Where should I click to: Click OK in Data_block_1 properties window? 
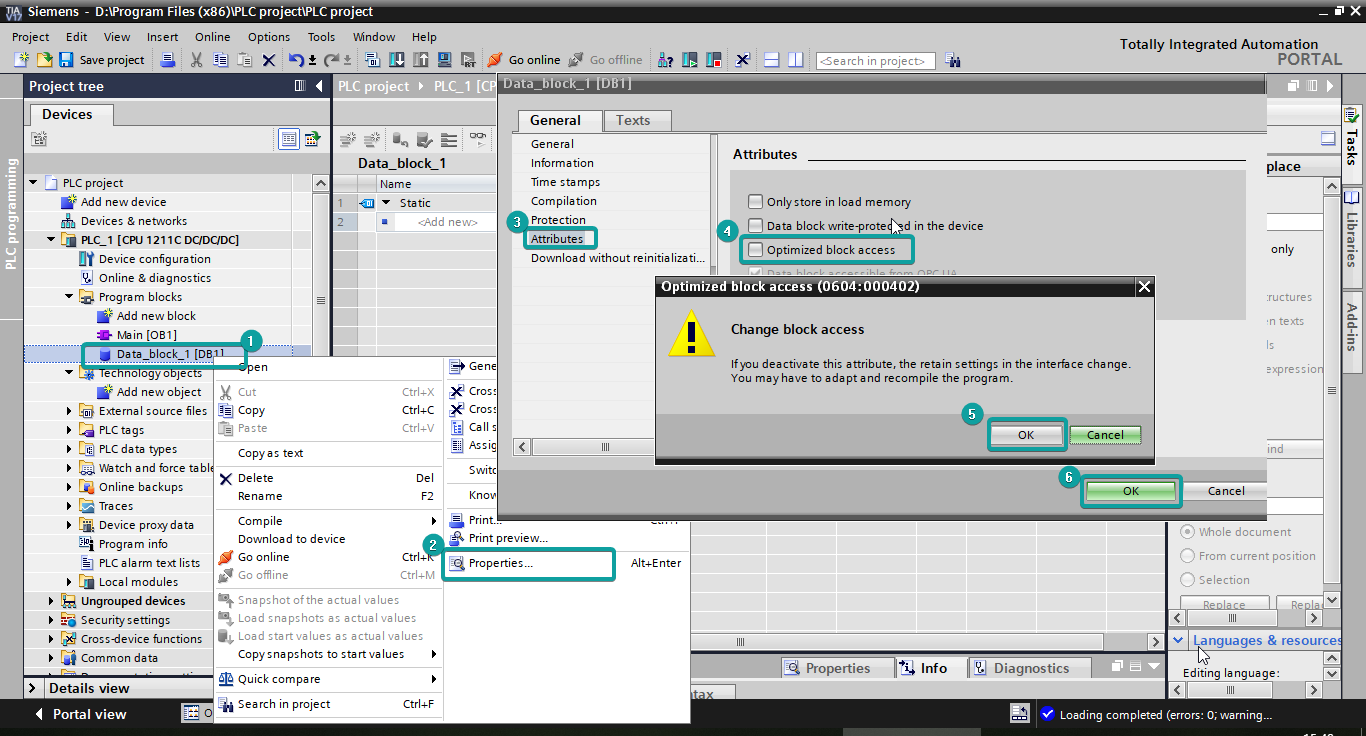click(x=1131, y=491)
